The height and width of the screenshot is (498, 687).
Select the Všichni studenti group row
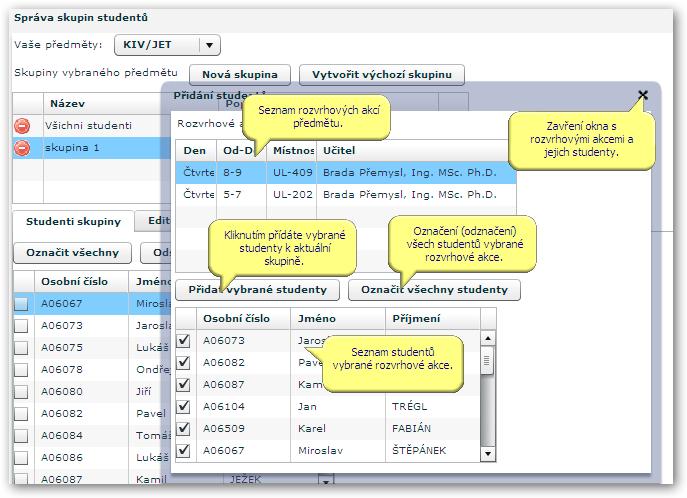[x=92, y=126]
